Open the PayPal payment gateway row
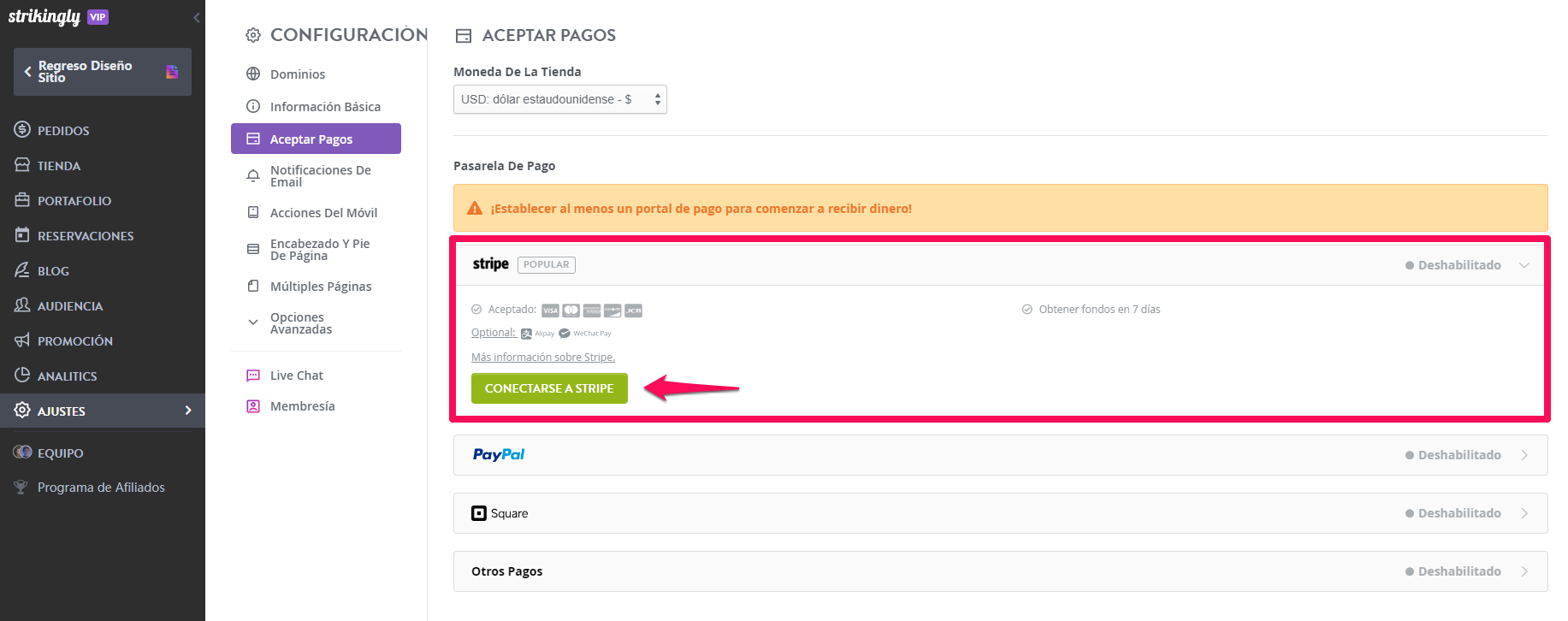This screenshot has width=1568, height=621. (x=1000, y=455)
